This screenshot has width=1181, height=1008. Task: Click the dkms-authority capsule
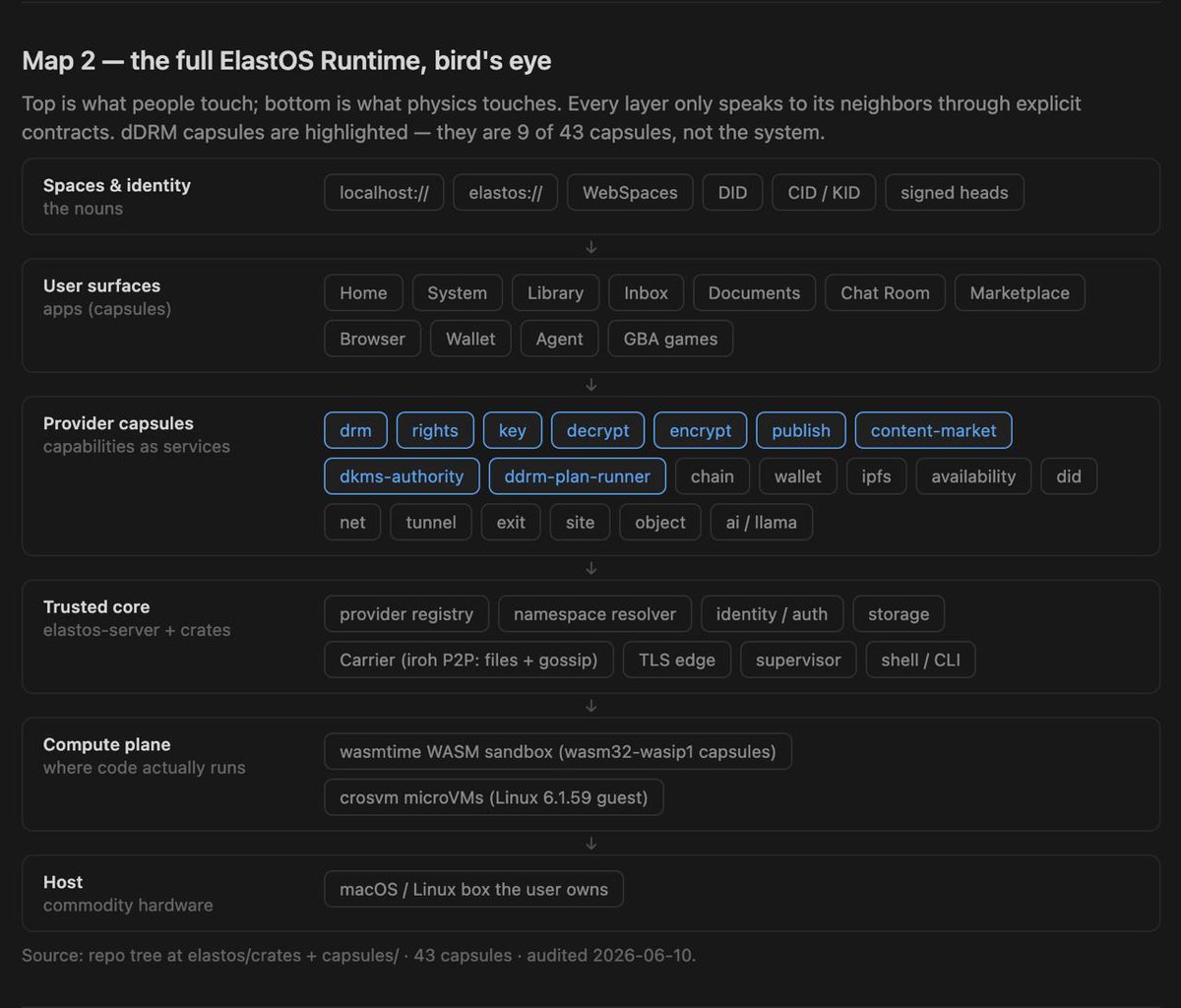(x=402, y=475)
